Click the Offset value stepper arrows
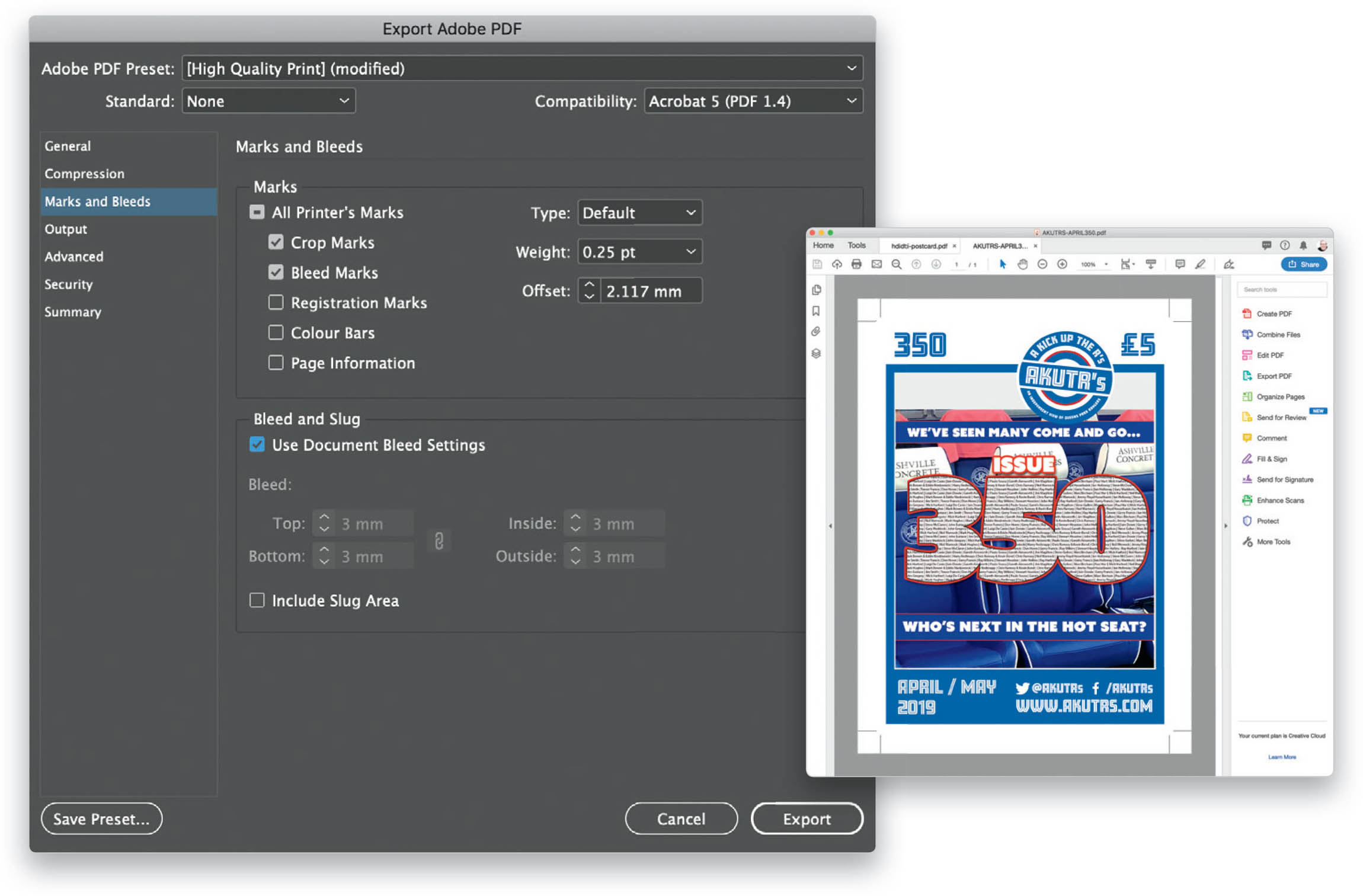 (589, 291)
